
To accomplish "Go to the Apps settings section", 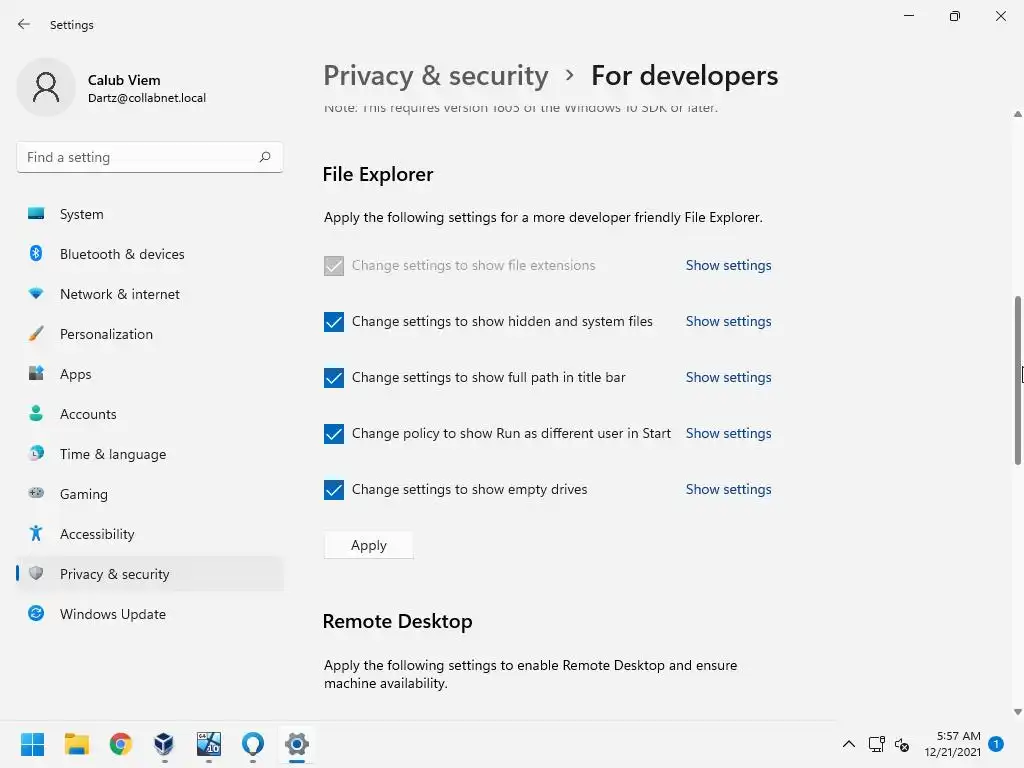I will click(x=75, y=374).
